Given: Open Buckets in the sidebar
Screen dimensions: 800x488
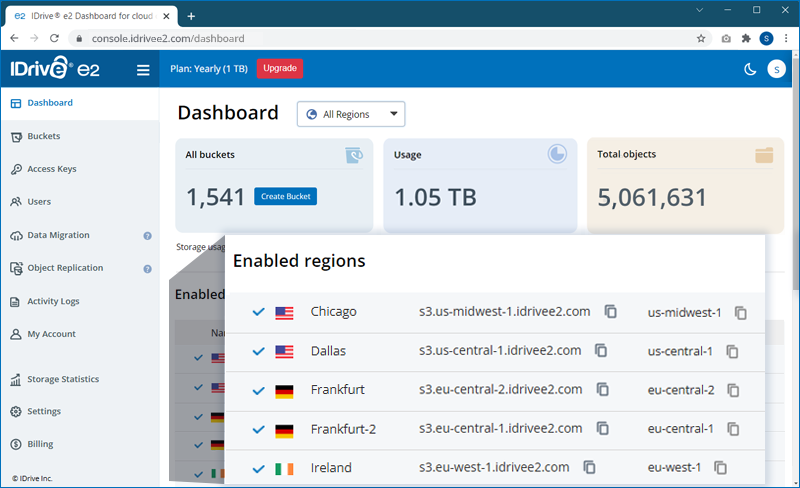Looking at the screenshot, I should coord(44,136).
